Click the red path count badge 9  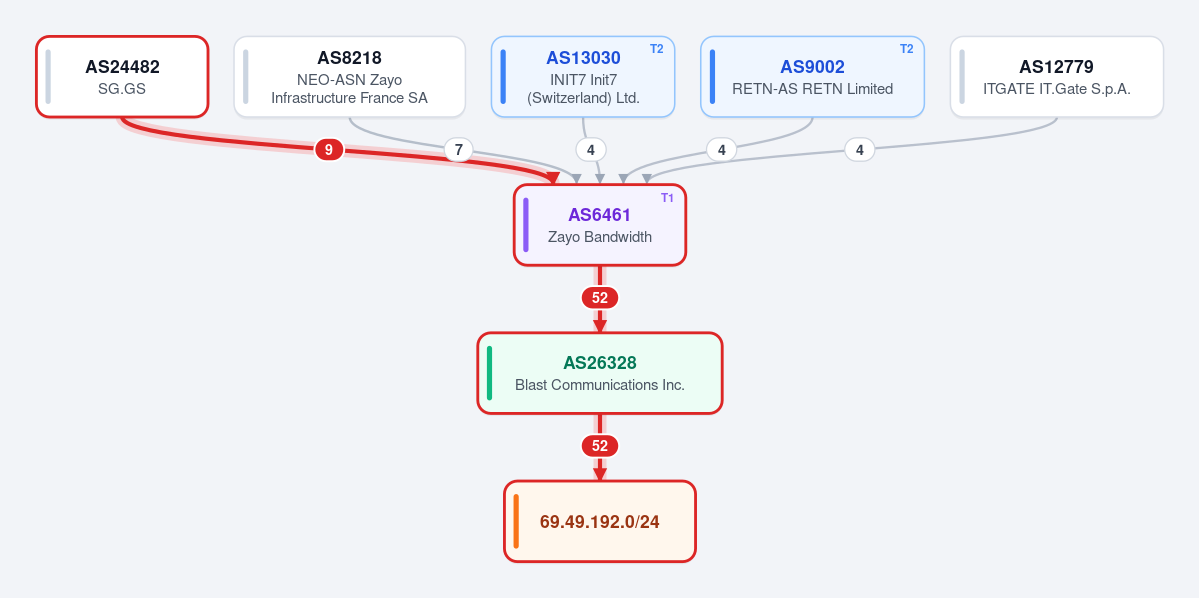tap(329, 150)
